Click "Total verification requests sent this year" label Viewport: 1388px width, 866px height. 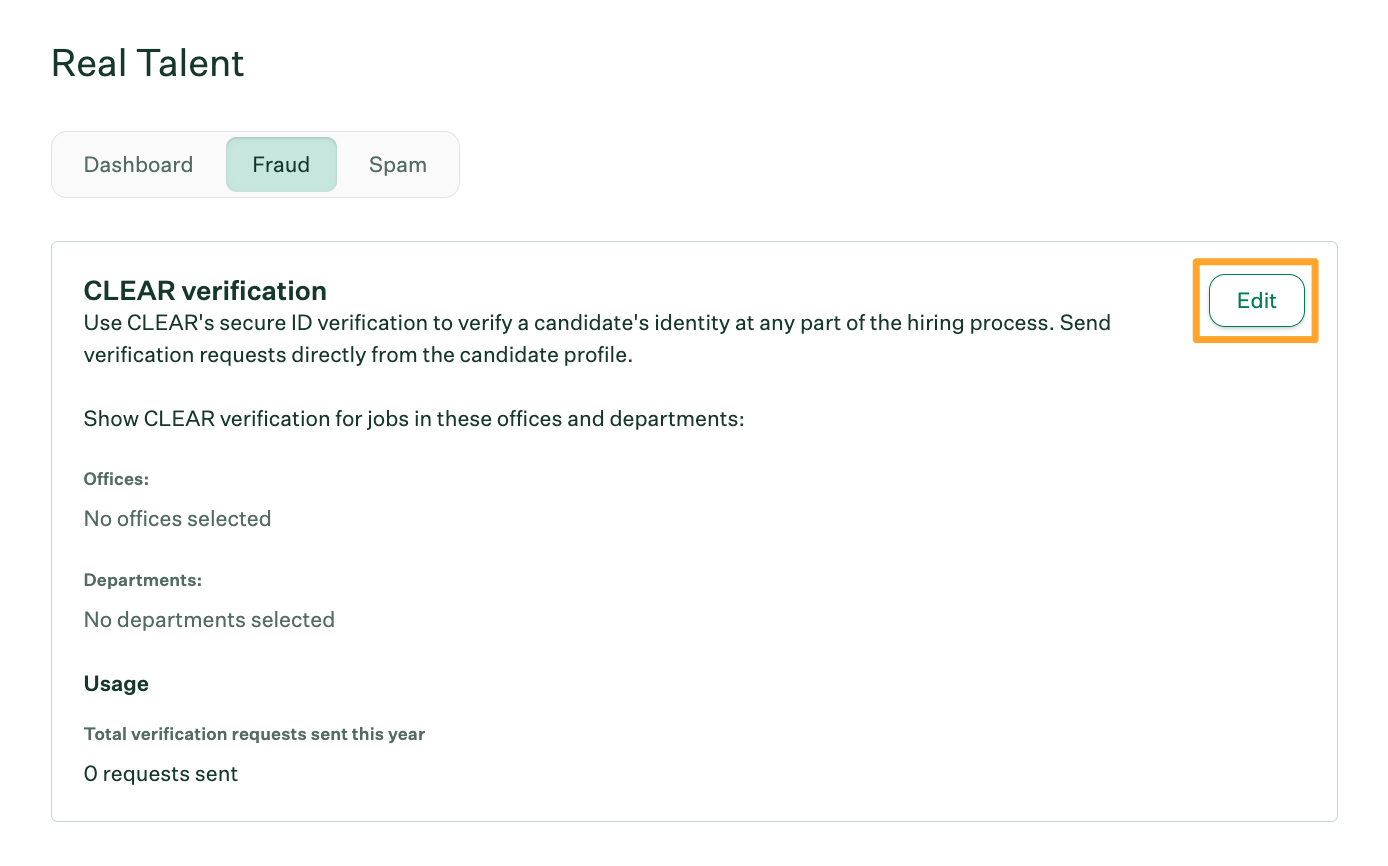[x=254, y=734]
